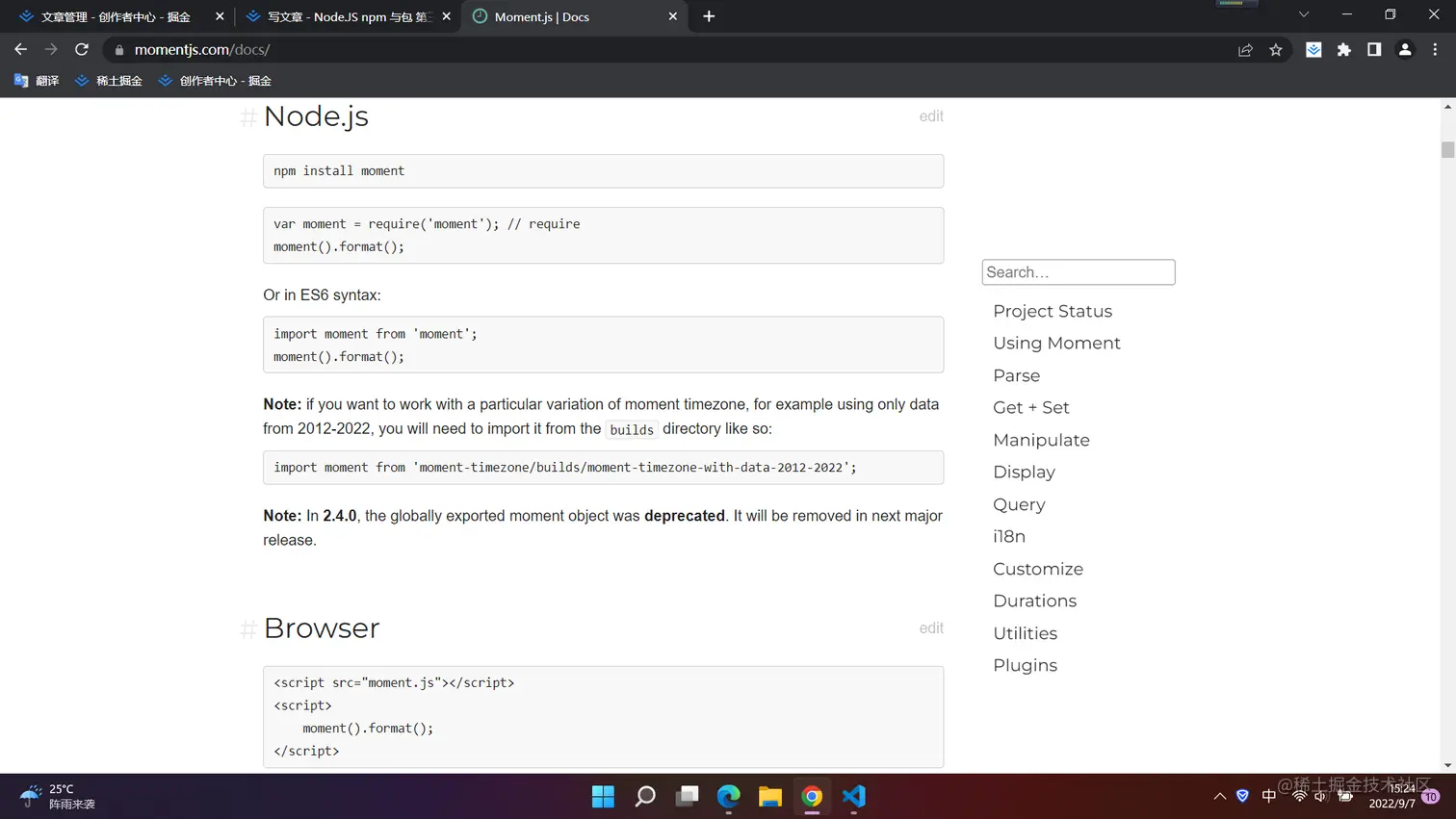This screenshot has width=1456, height=819.
Task: Open the Chrome profile avatar
Action: click(1405, 50)
